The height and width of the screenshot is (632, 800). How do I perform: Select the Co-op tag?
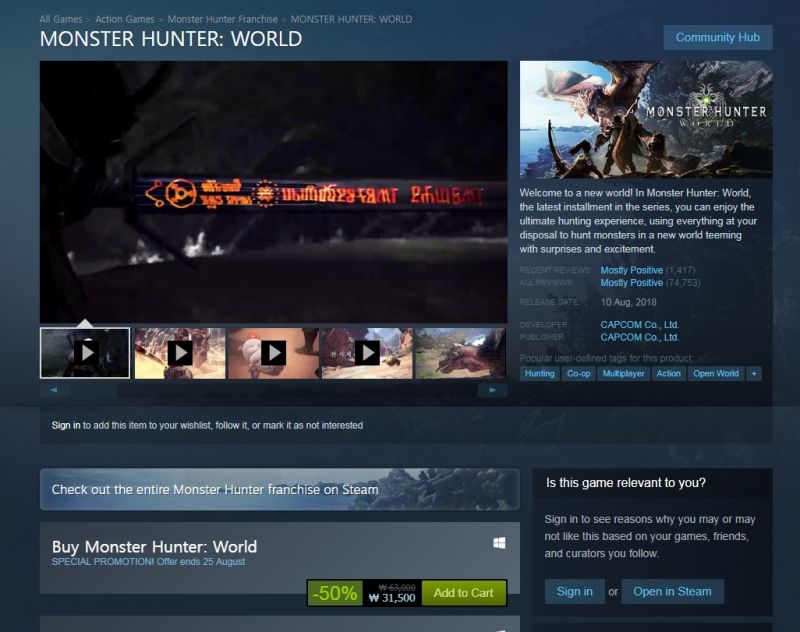click(x=578, y=374)
